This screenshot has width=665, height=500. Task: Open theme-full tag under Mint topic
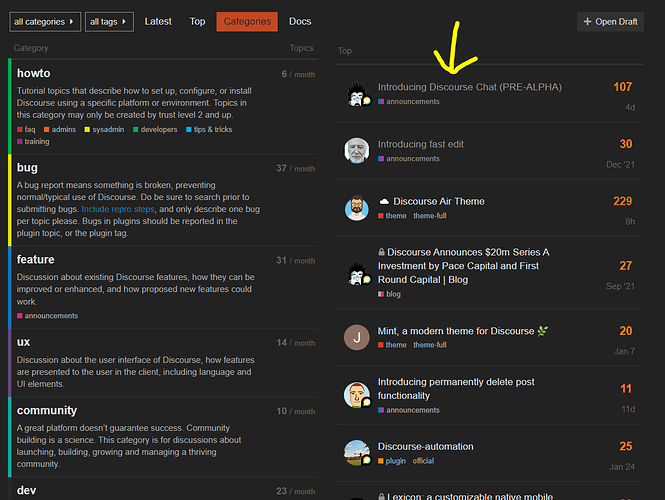point(430,345)
